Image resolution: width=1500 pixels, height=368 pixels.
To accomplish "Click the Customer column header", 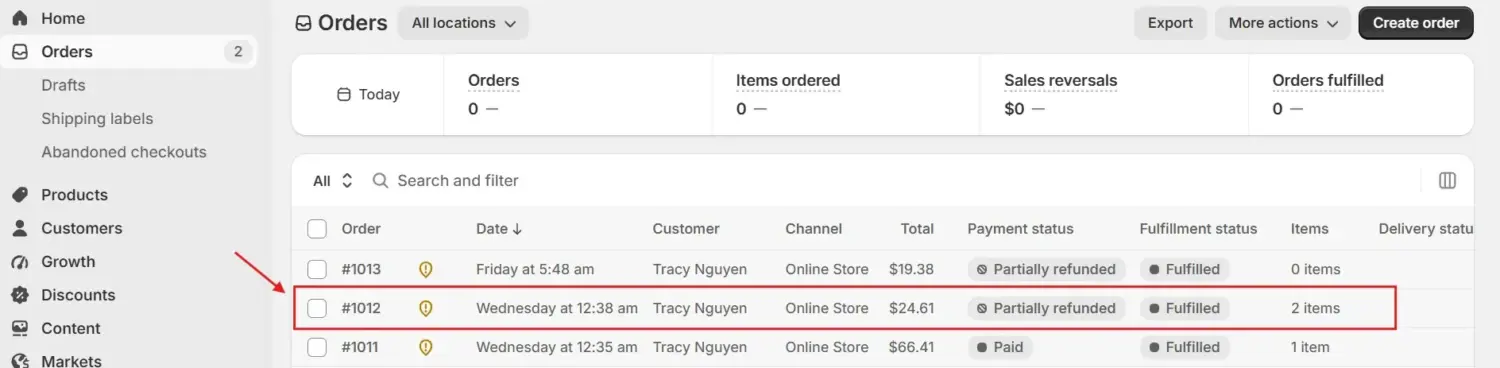I will click(x=686, y=229).
